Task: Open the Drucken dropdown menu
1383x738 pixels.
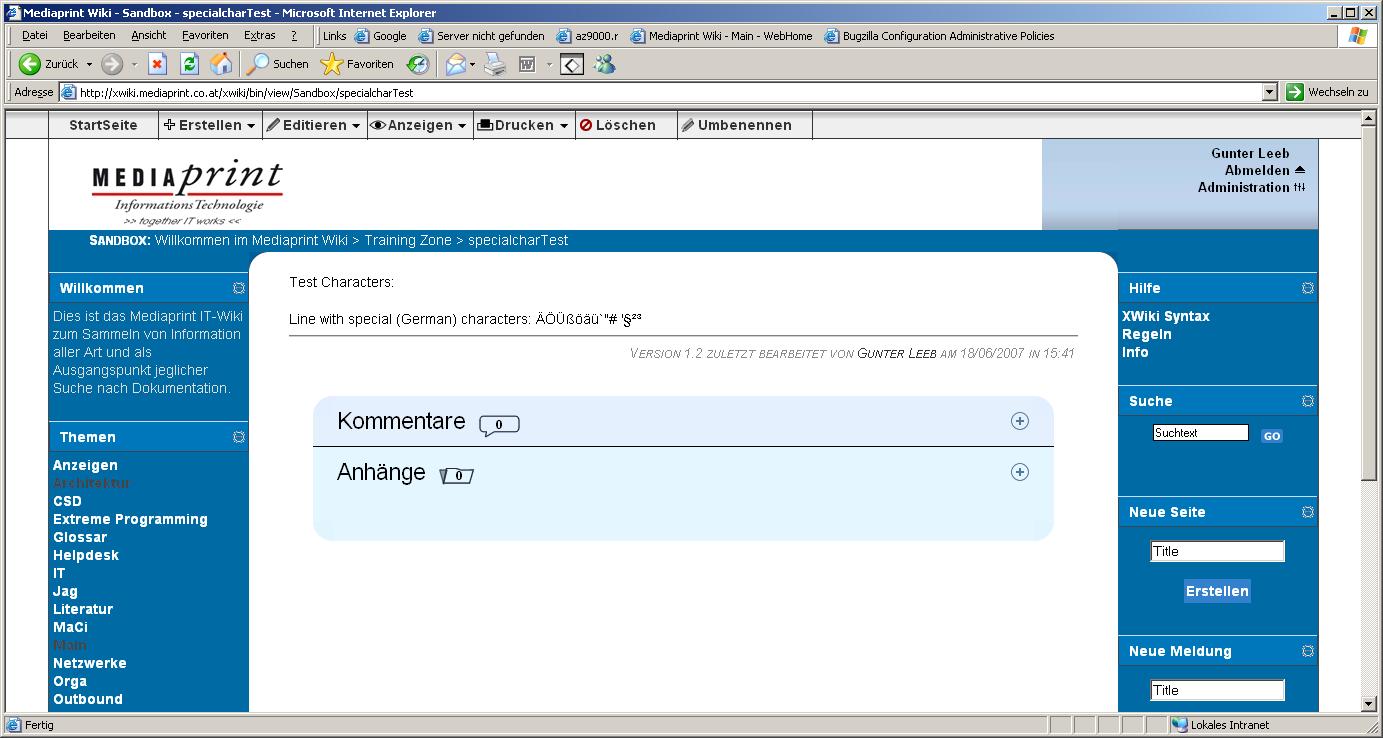Action: tap(524, 125)
